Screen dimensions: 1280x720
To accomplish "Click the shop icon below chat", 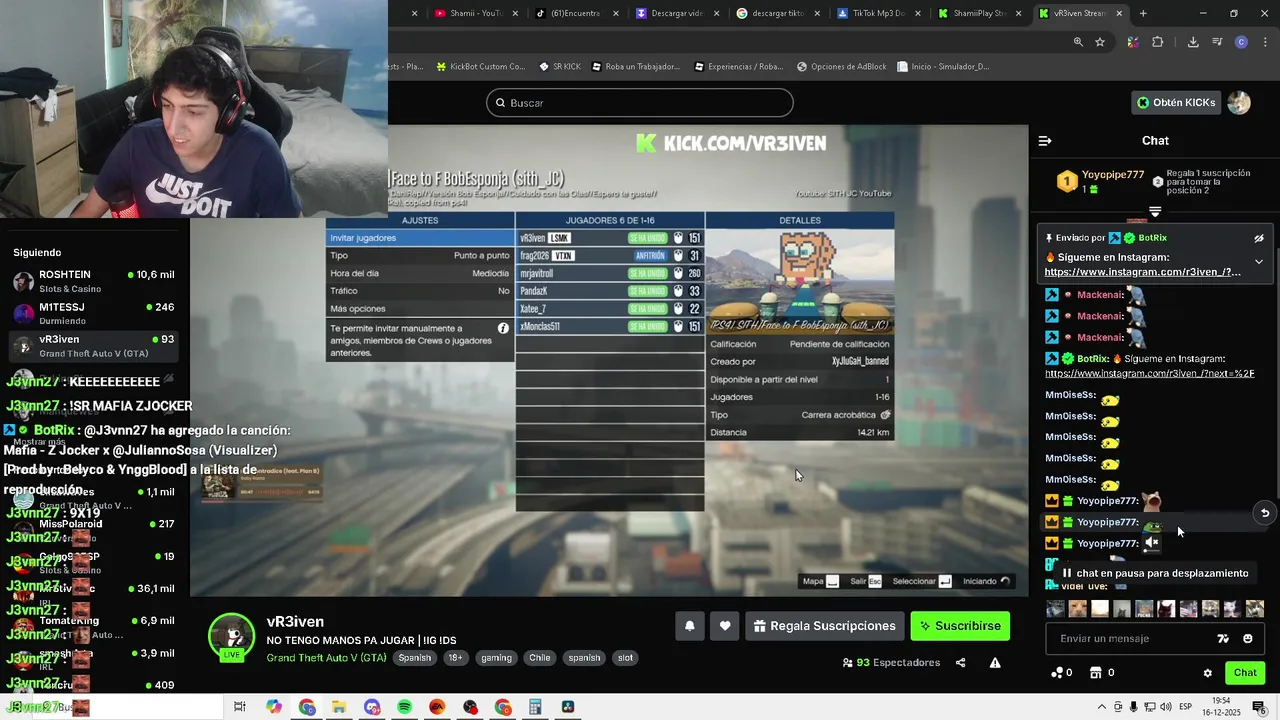I will (x=1095, y=673).
